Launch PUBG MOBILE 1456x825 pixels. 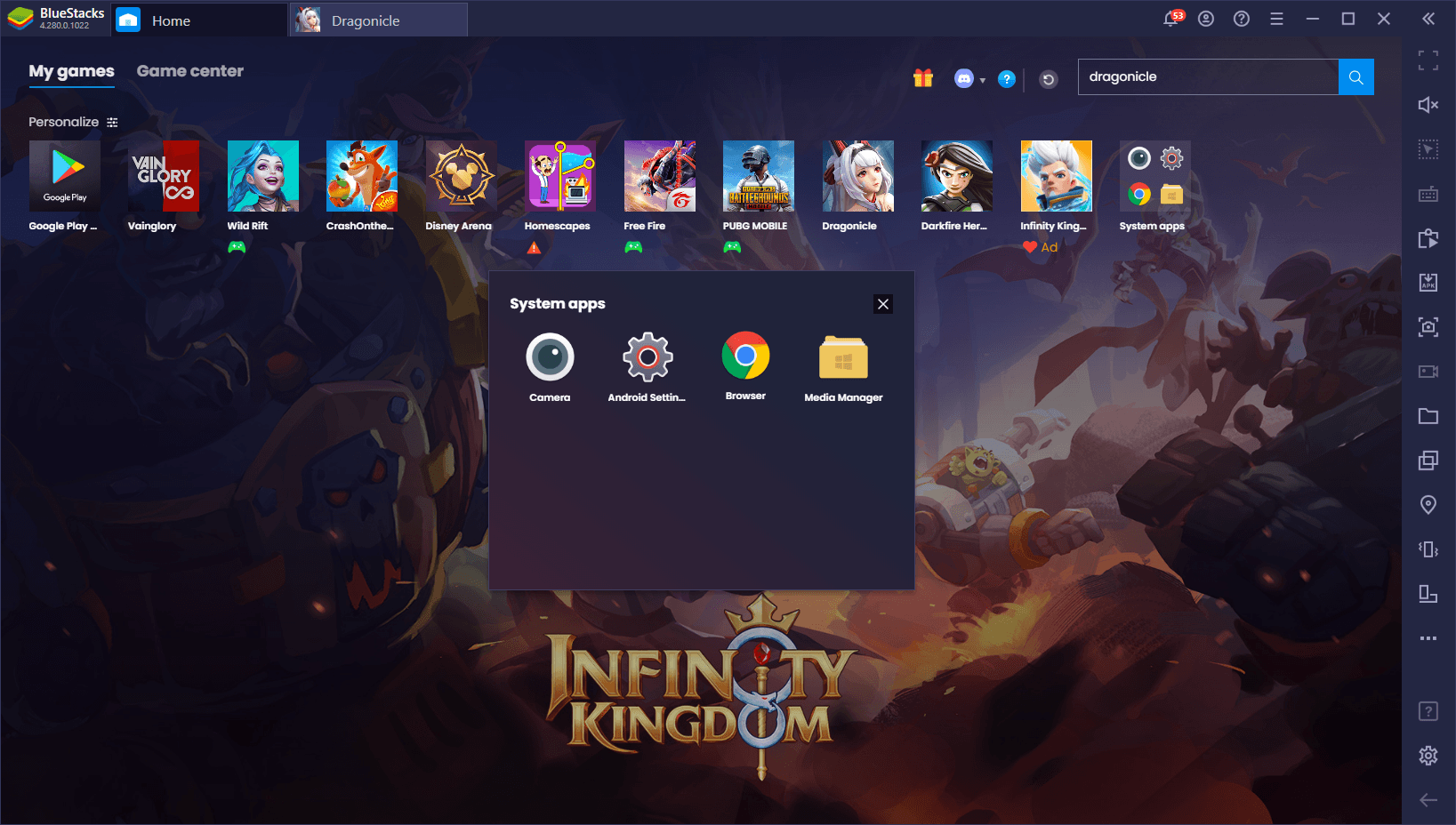coord(759,176)
